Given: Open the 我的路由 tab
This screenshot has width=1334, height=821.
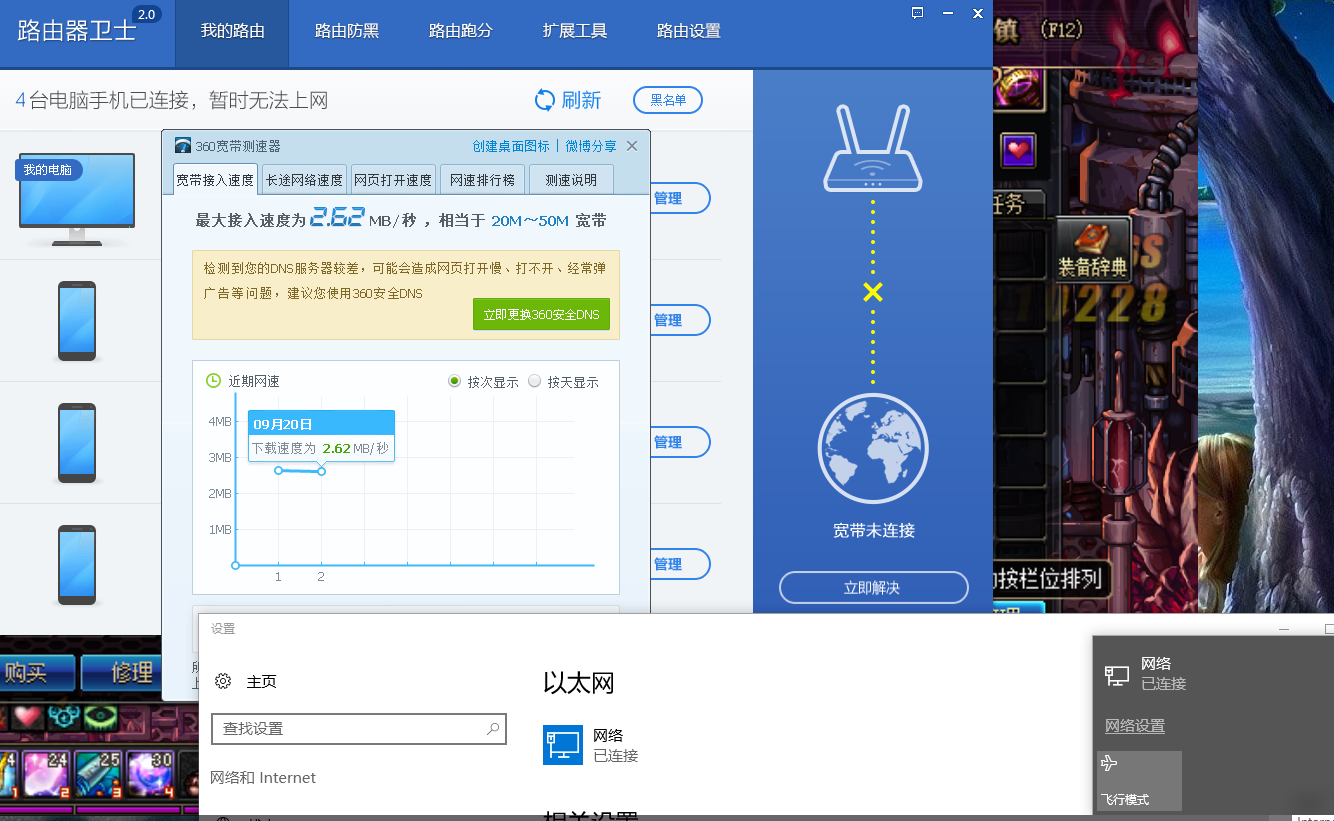Looking at the screenshot, I should [232, 31].
